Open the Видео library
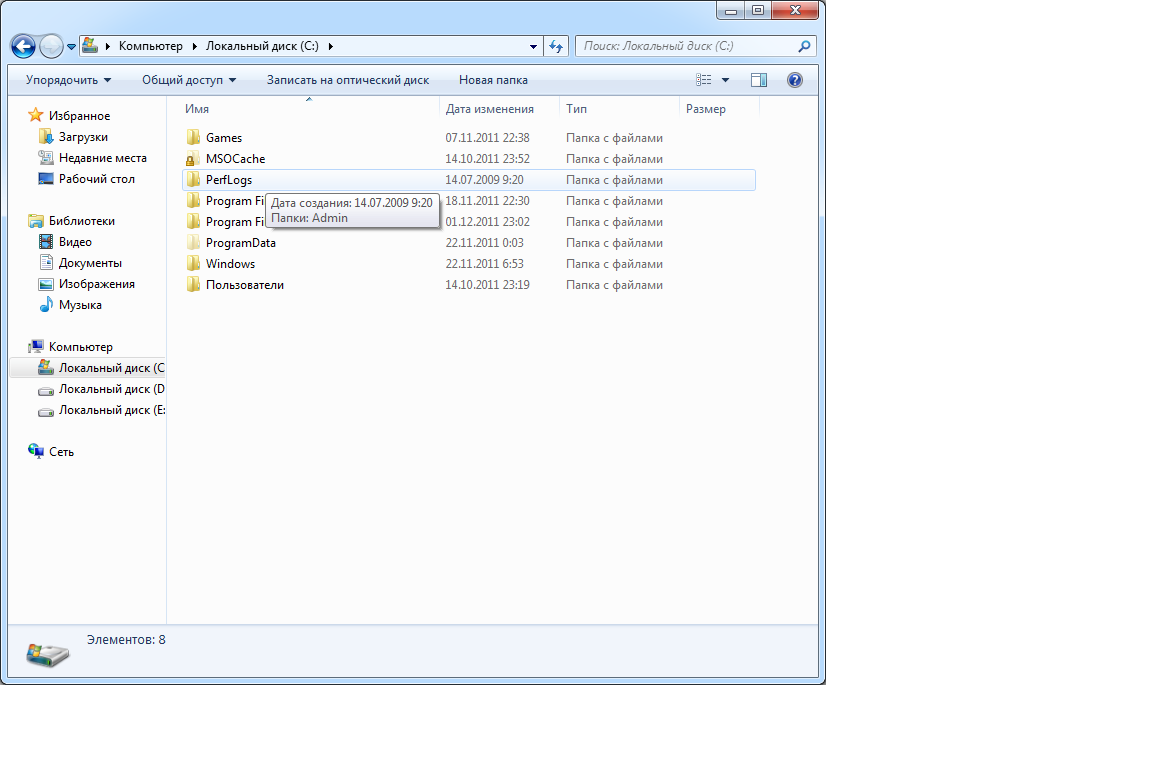This screenshot has width=1162, height=778. [x=75, y=242]
